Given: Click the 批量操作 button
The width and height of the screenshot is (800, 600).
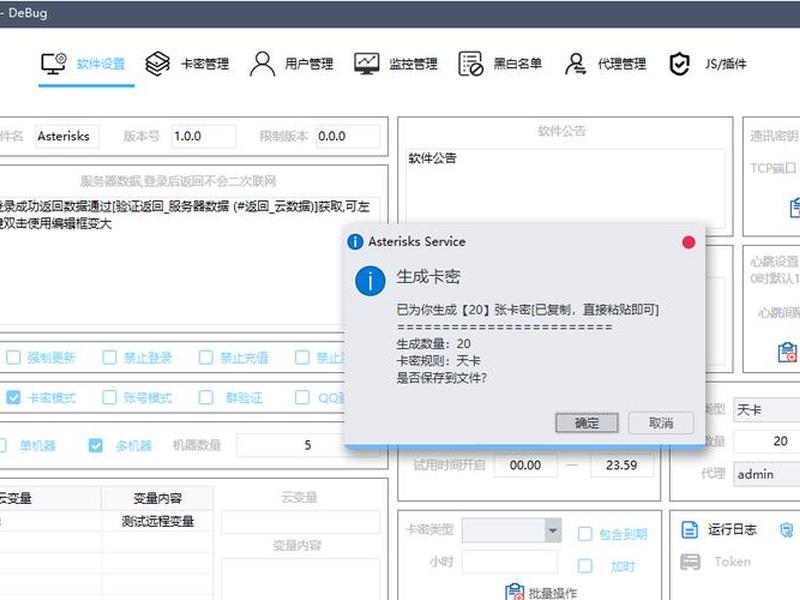Looking at the screenshot, I should coord(541,592).
